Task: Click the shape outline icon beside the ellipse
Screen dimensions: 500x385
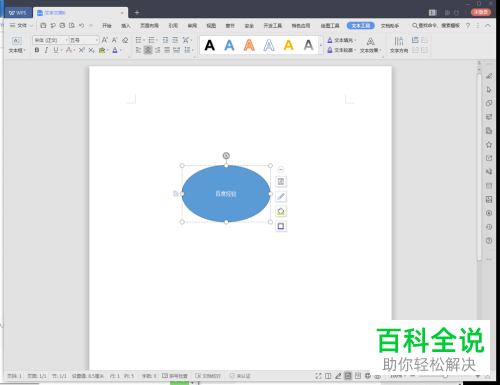Action: pyautogui.click(x=281, y=226)
